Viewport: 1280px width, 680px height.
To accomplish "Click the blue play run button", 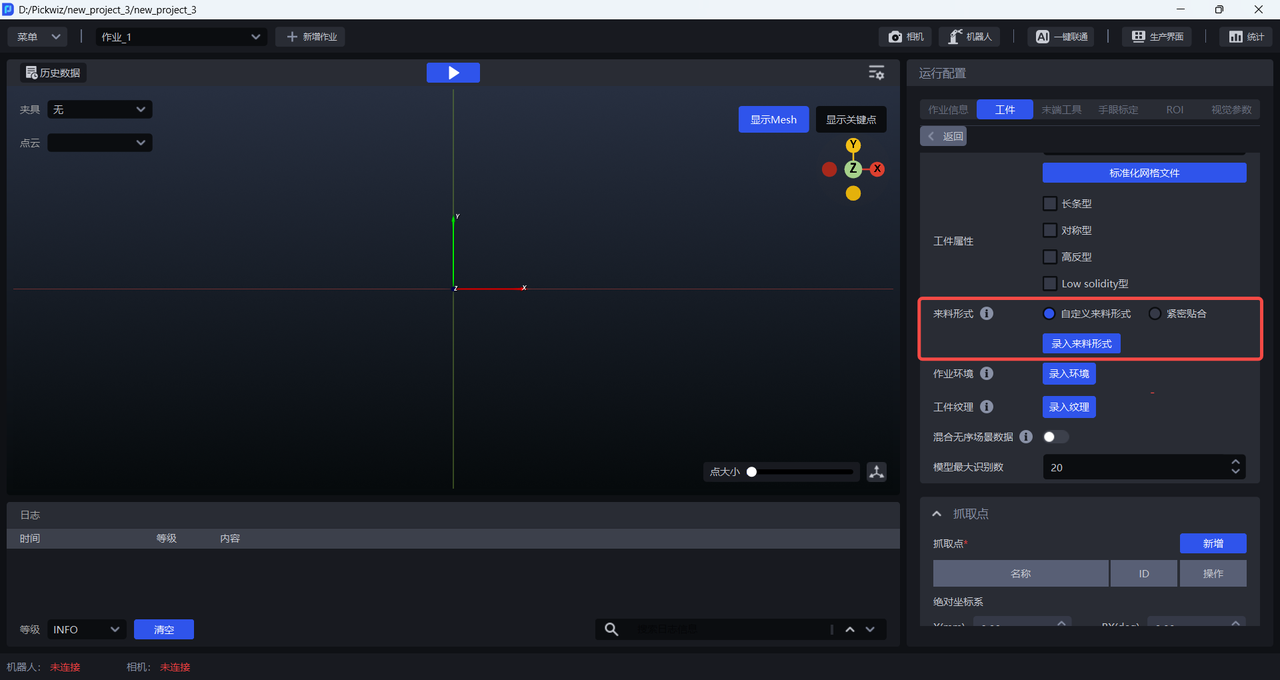I will pyautogui.click(x=453, y=73).
